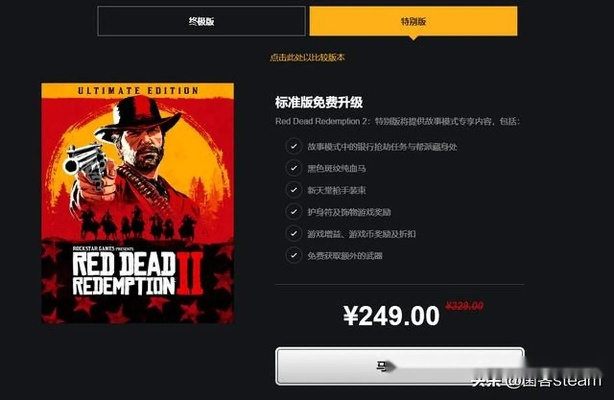Click the ¥249.00 discounted price
The image size is (614, 400).
point(391,316)
